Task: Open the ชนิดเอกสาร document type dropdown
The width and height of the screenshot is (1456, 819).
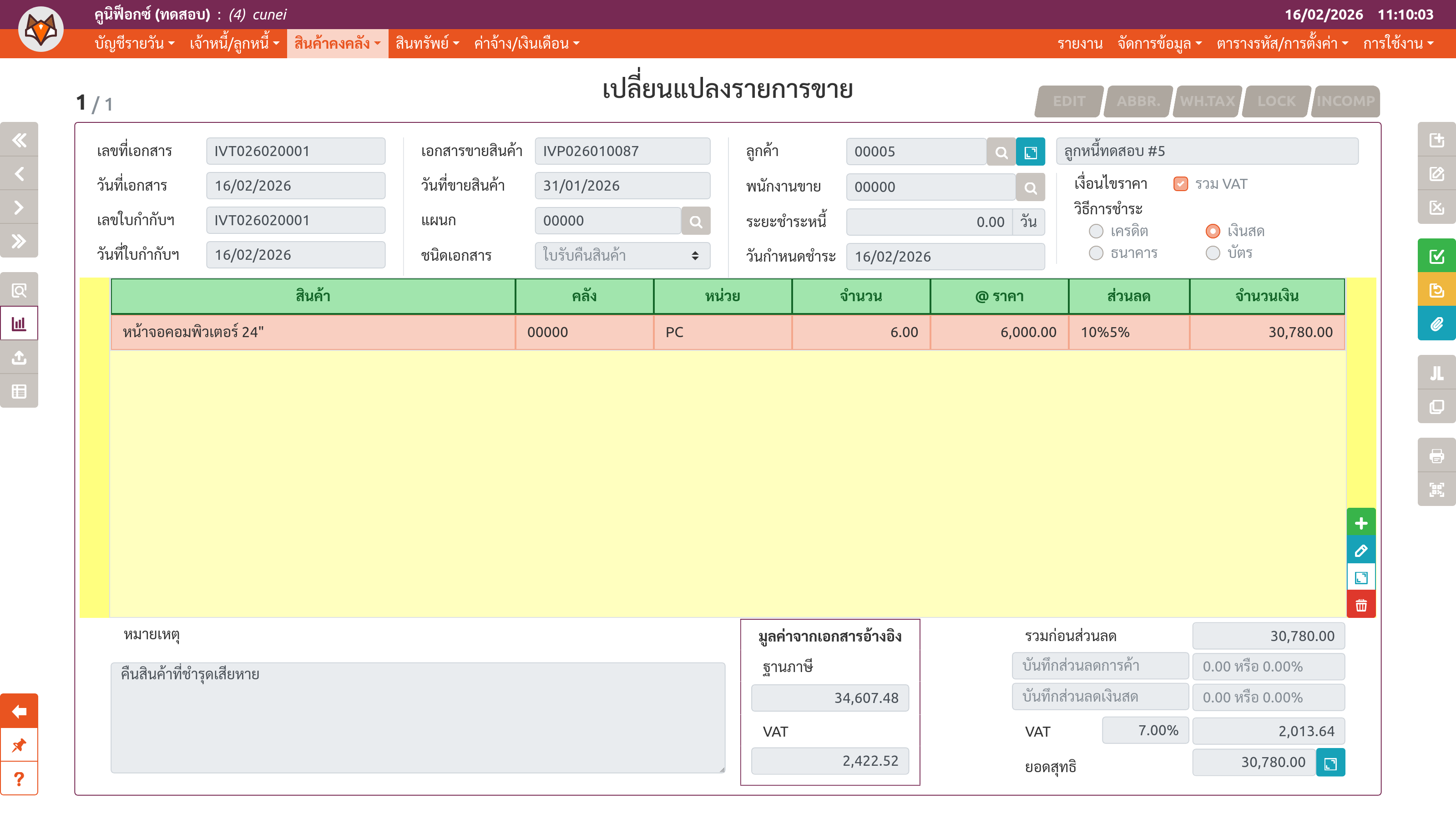Action: (622, 255)
